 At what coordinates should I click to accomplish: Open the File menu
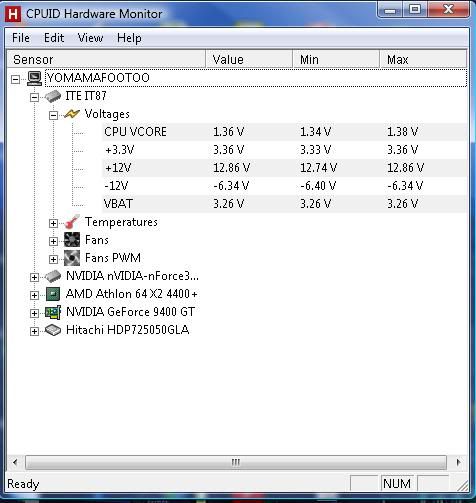tap(21, 38)
